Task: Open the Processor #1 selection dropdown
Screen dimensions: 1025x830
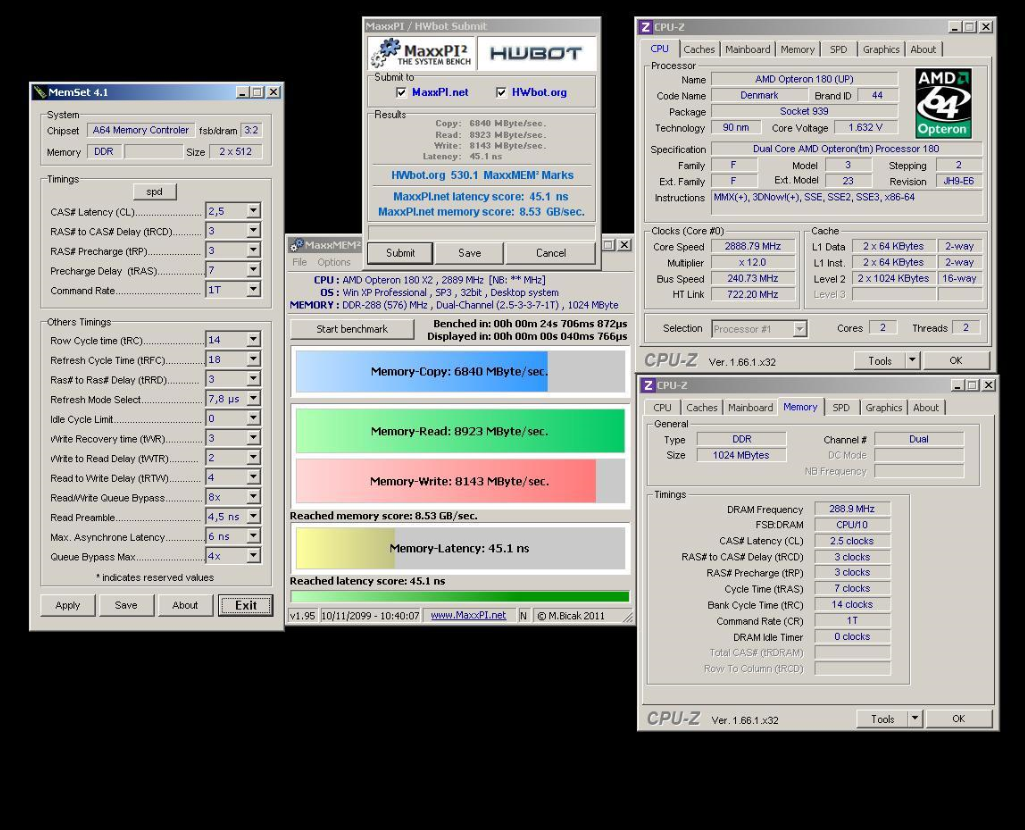Action: 799,329
